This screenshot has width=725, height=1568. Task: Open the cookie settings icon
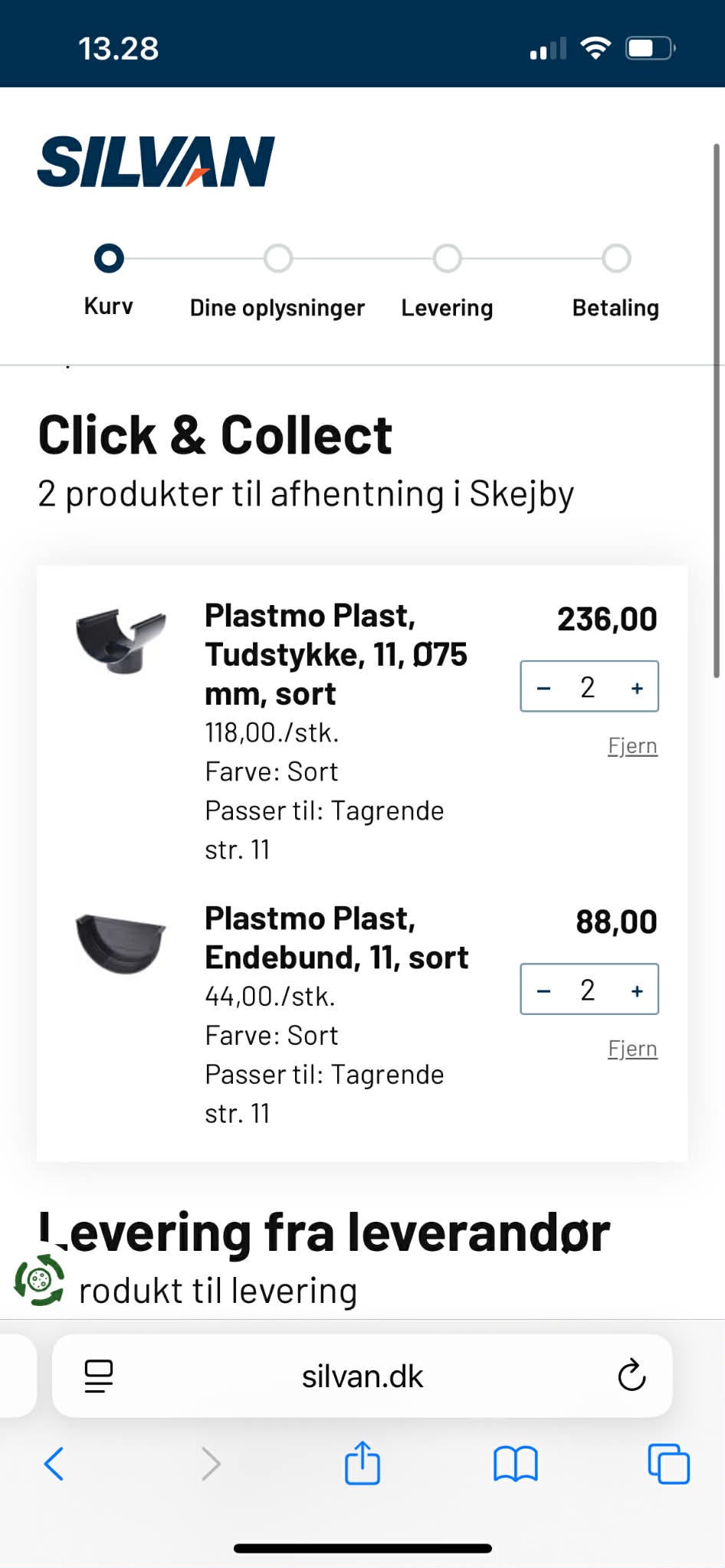39,1279
